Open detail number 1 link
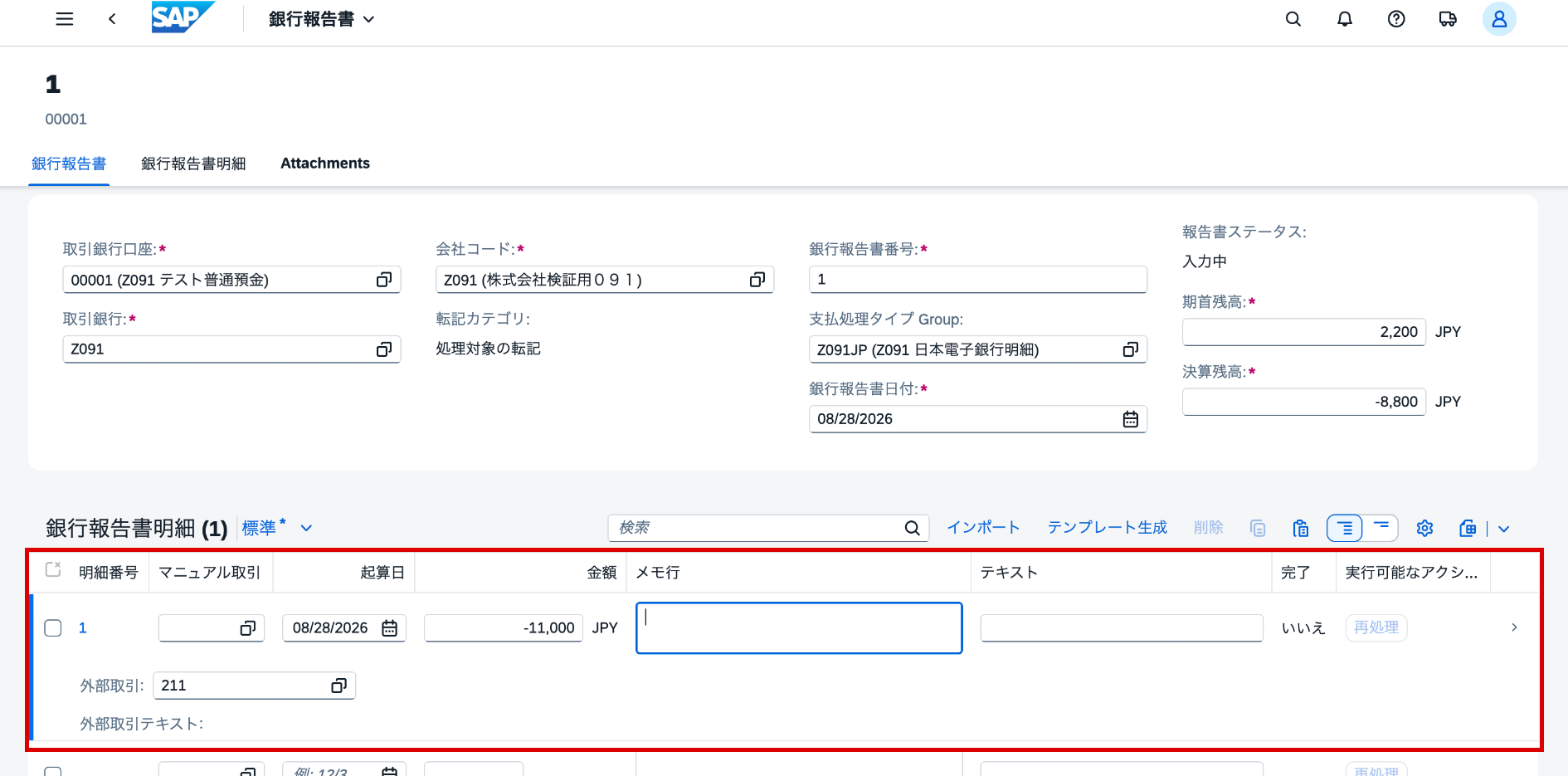Screen dimensions: 1568x776 point(82,628)
